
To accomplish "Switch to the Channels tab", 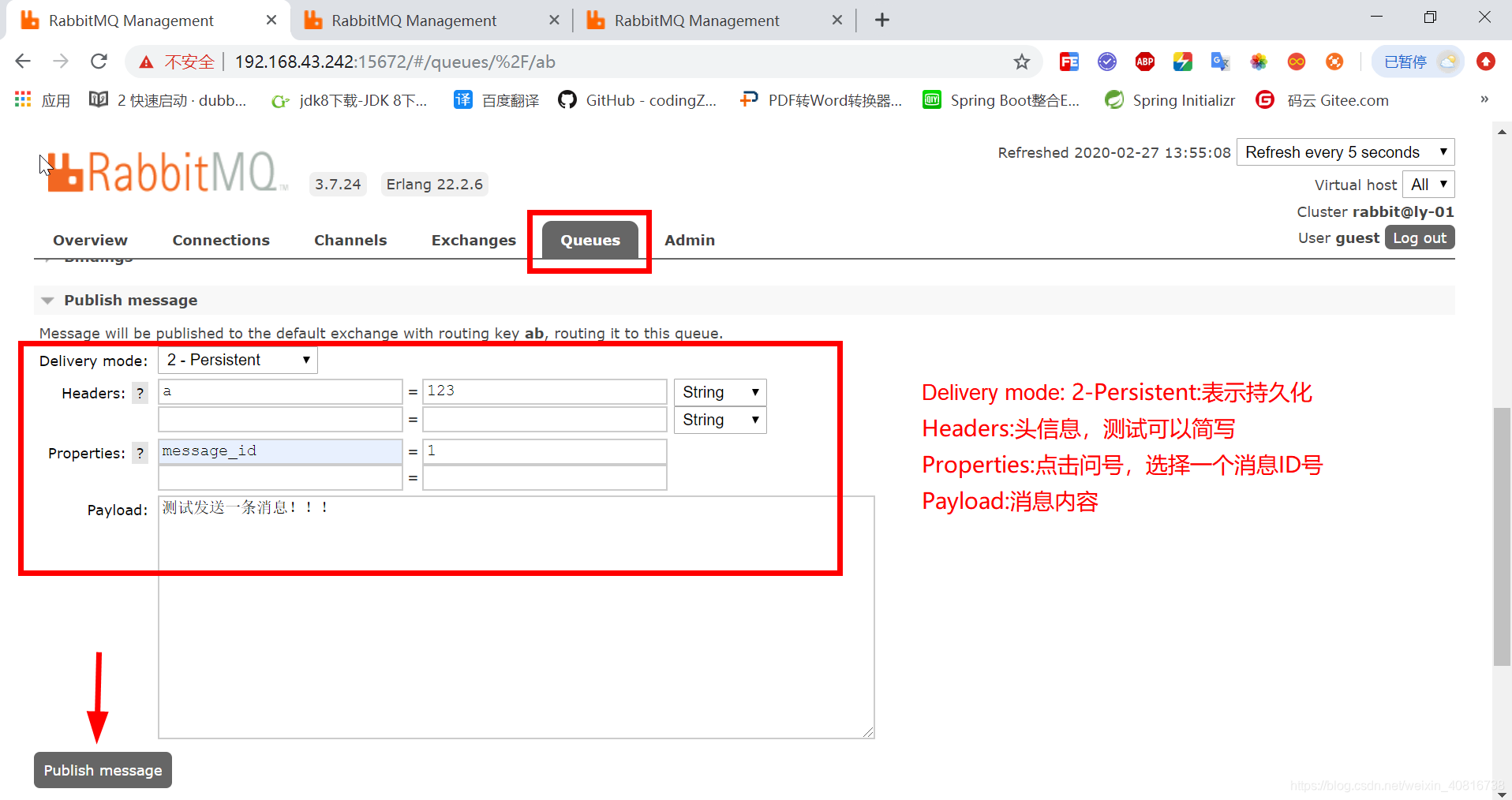I will (350, 240).
